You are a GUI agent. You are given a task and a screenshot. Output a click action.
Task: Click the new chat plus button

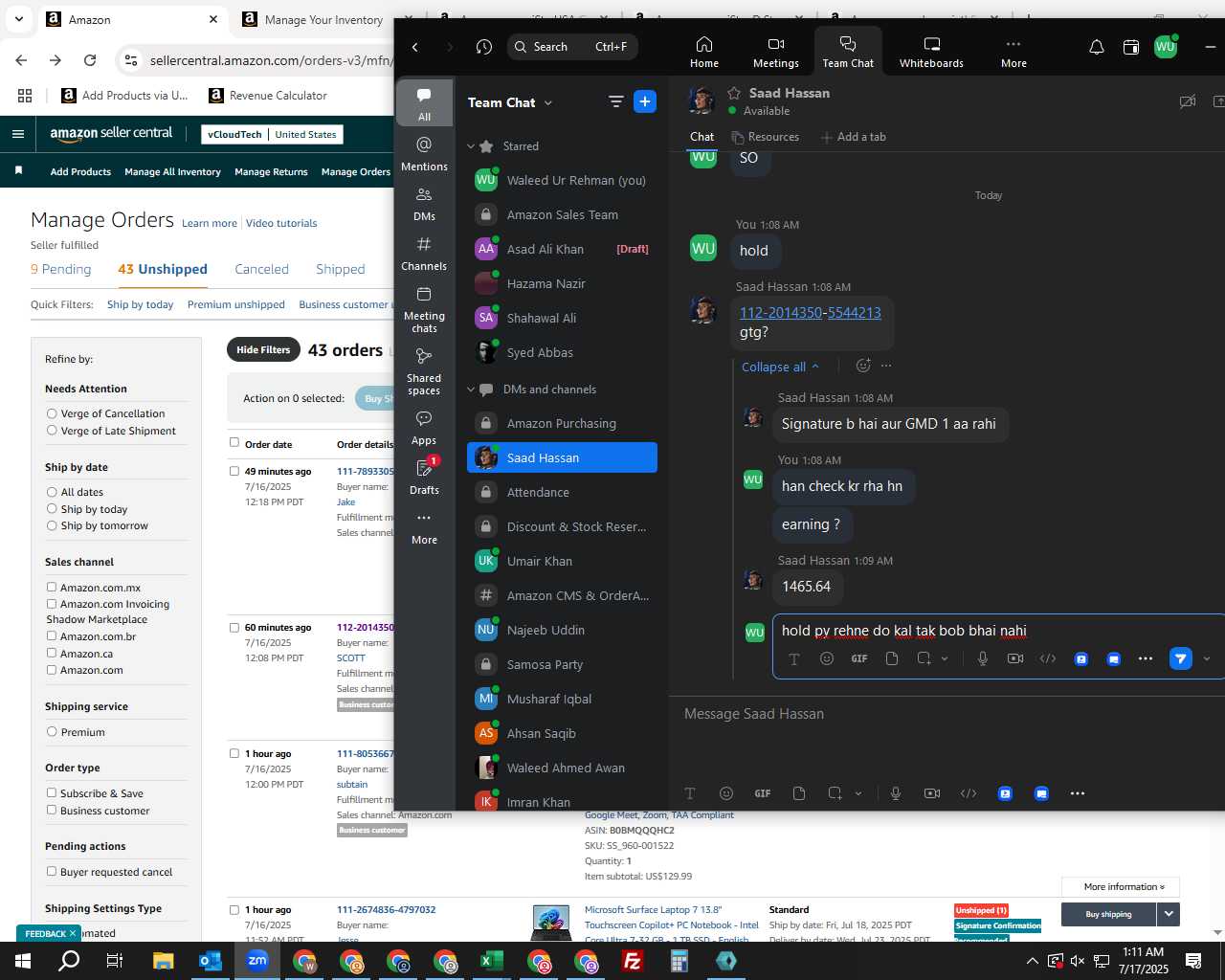click(645, 101)
